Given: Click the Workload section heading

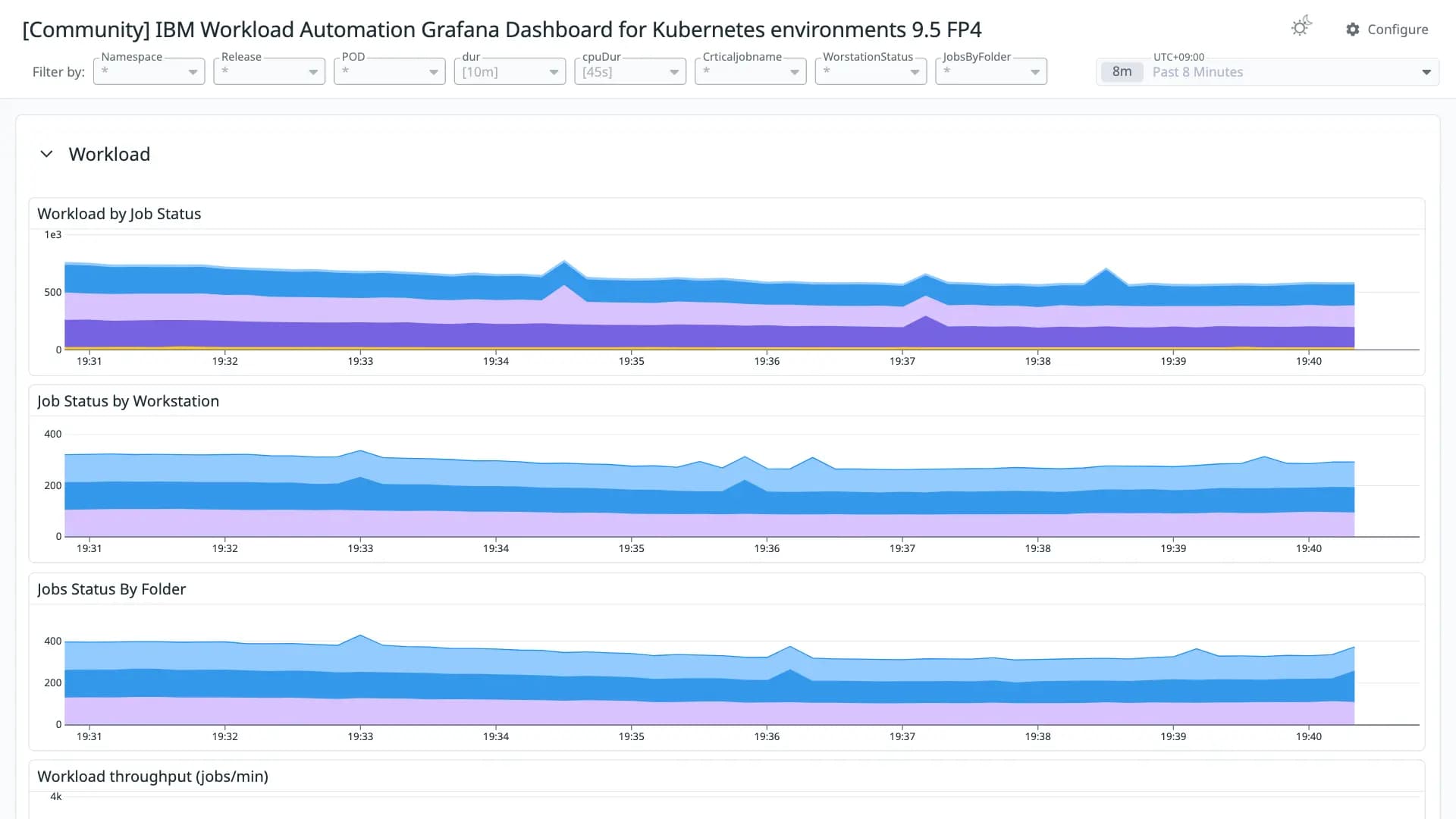Looking at the screenshot, I should tap(109, 154).
